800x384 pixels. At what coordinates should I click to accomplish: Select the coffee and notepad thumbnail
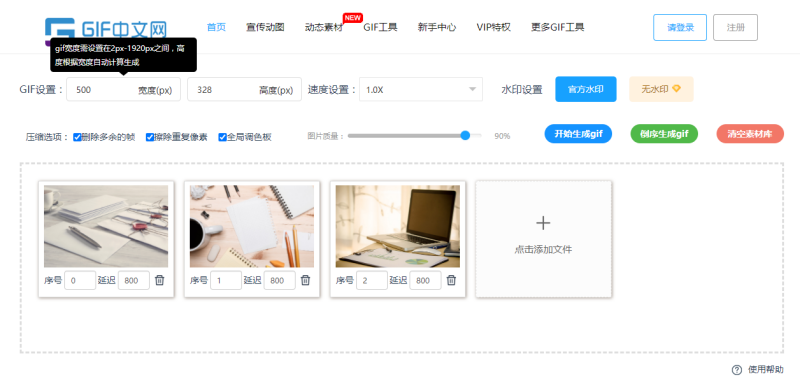click(x=252, y=226)
